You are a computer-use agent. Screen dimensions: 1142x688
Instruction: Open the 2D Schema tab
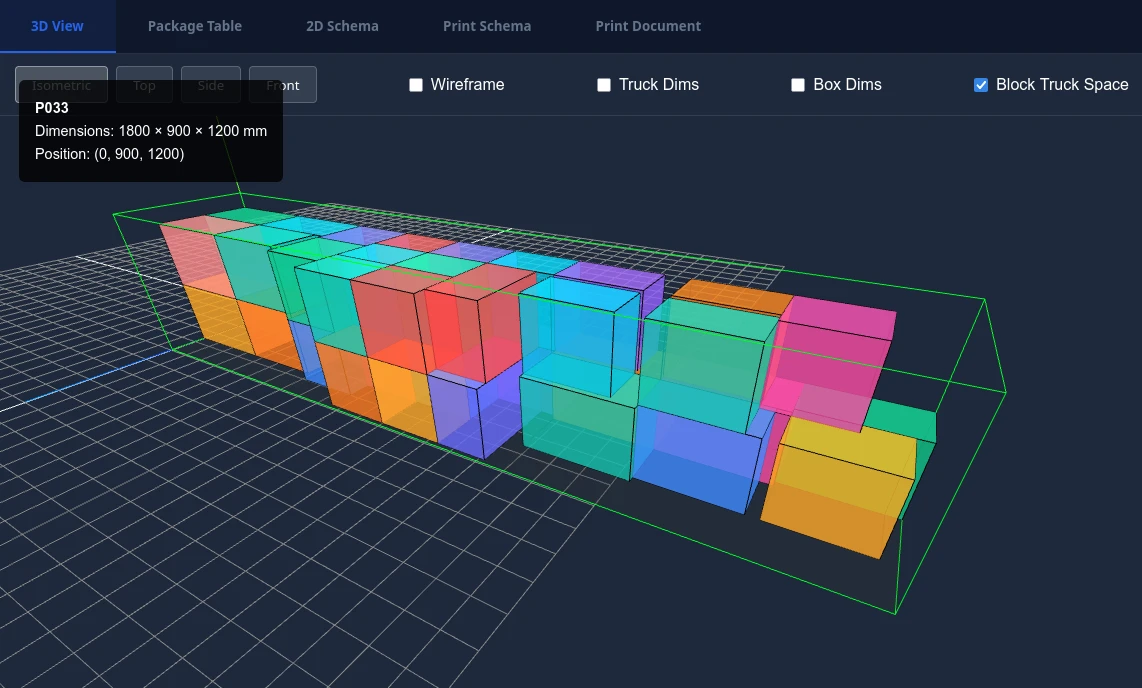[x=342, y=26]
